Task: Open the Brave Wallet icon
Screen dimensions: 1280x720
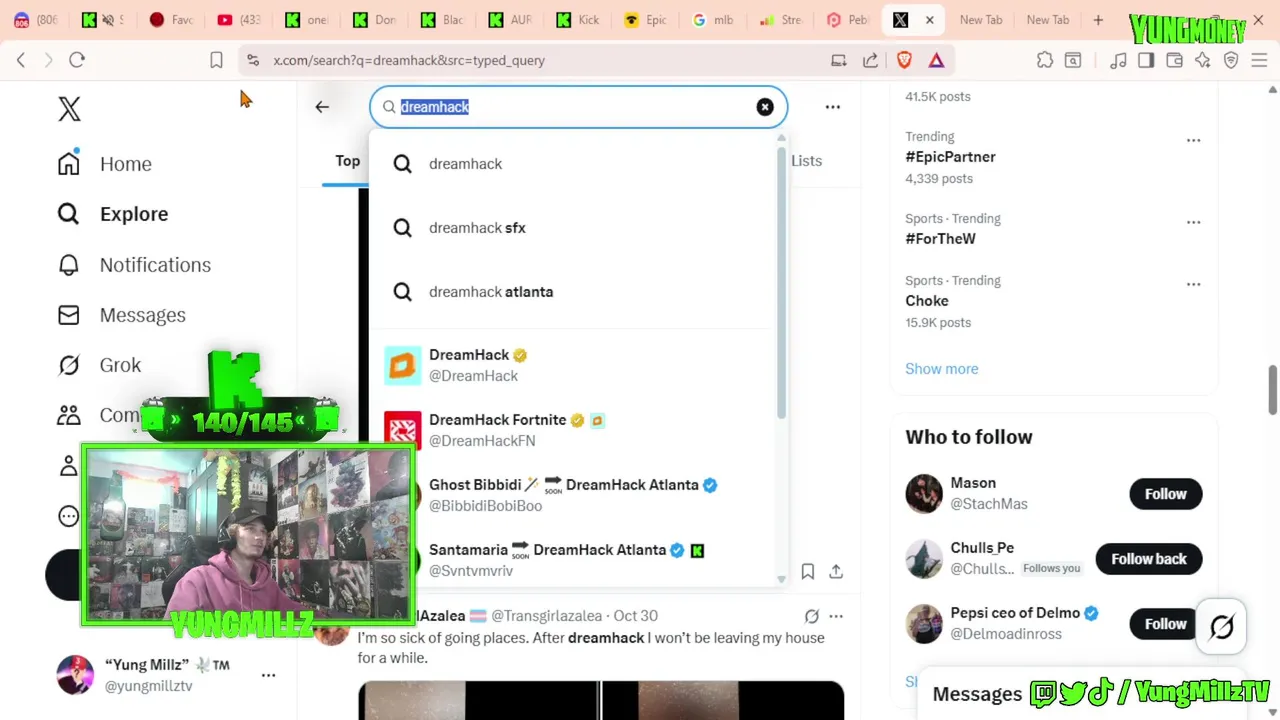Action: click(1174, 60)
